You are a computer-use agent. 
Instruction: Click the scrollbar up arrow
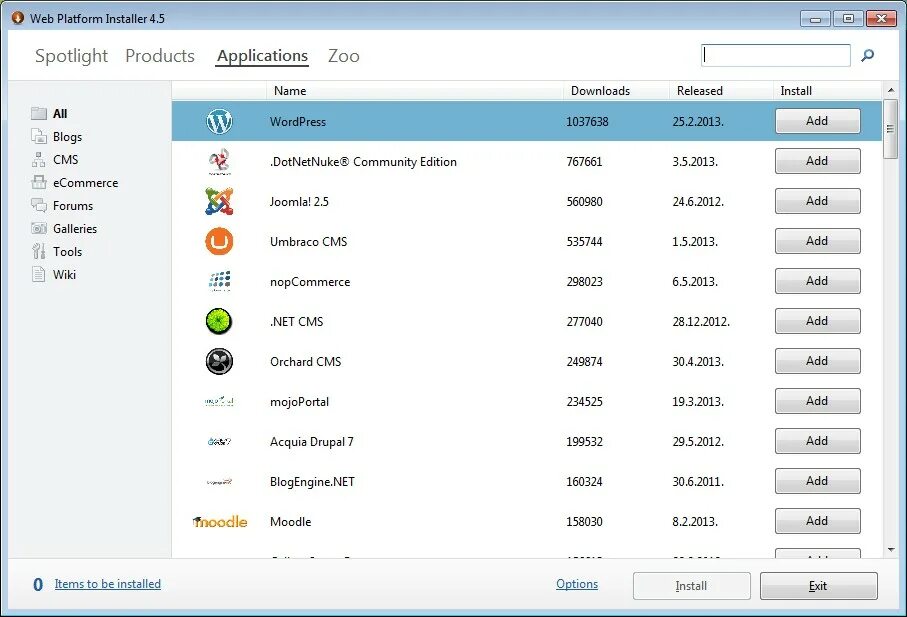pos(891,90)
